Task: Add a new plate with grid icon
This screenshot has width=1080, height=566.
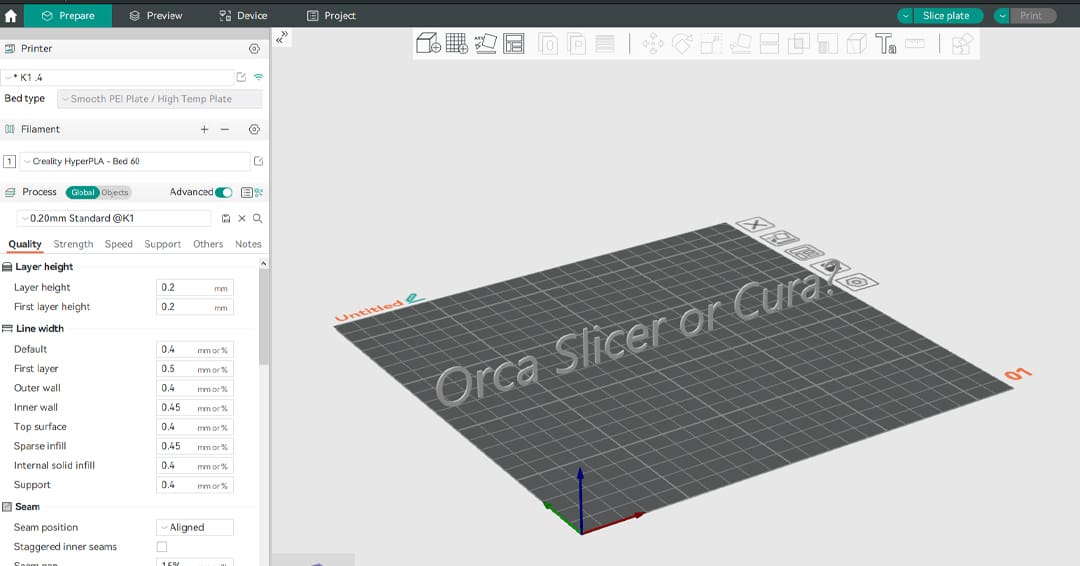Action: click(x=457, y=43)
